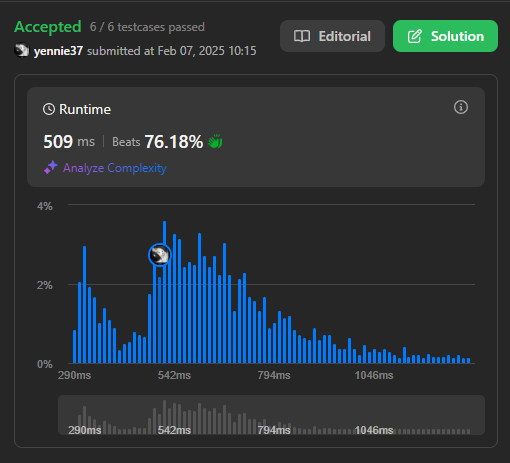The width and height of the screenshot is (510, 463).
Task: Click the 4% y-axis label
Action: pos(45,206)
